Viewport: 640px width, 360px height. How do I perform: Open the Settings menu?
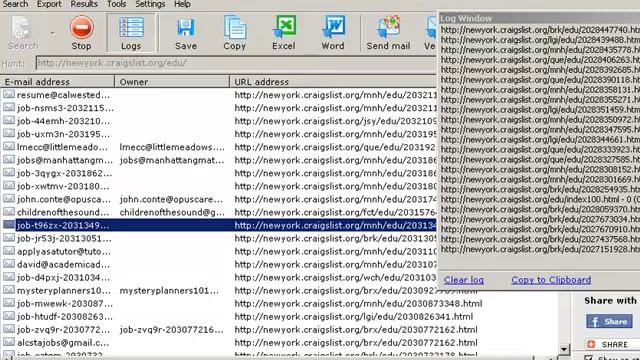(x=150, y=4)
